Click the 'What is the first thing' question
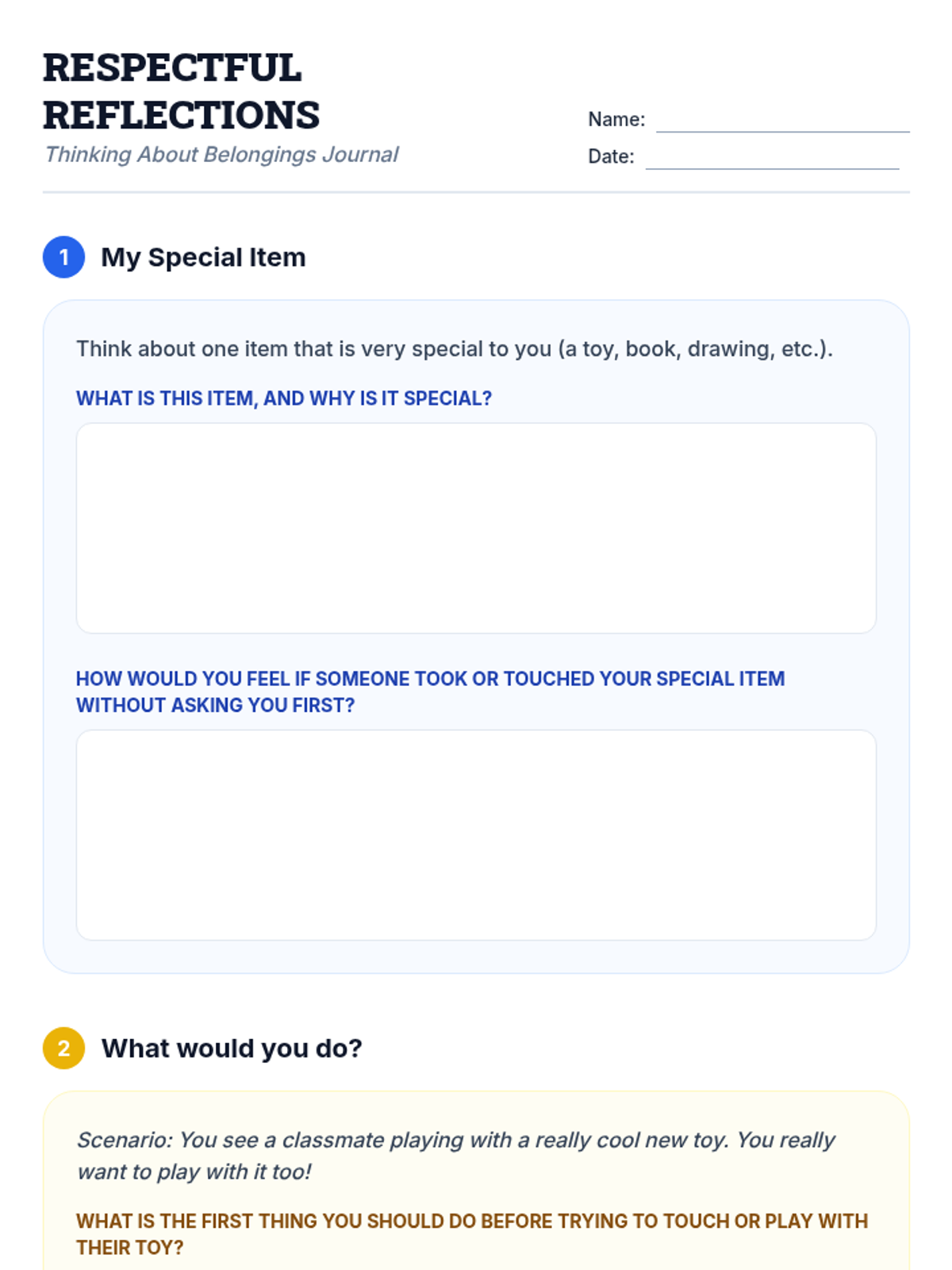 coord(472,1234)
